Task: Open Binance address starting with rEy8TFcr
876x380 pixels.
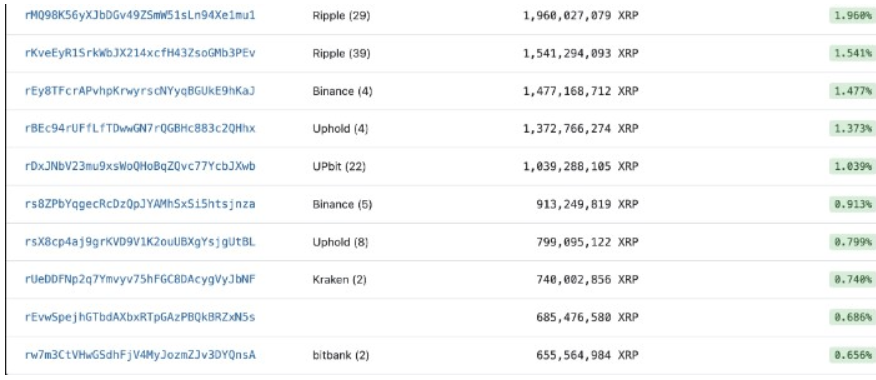Action: pos(140,91)
